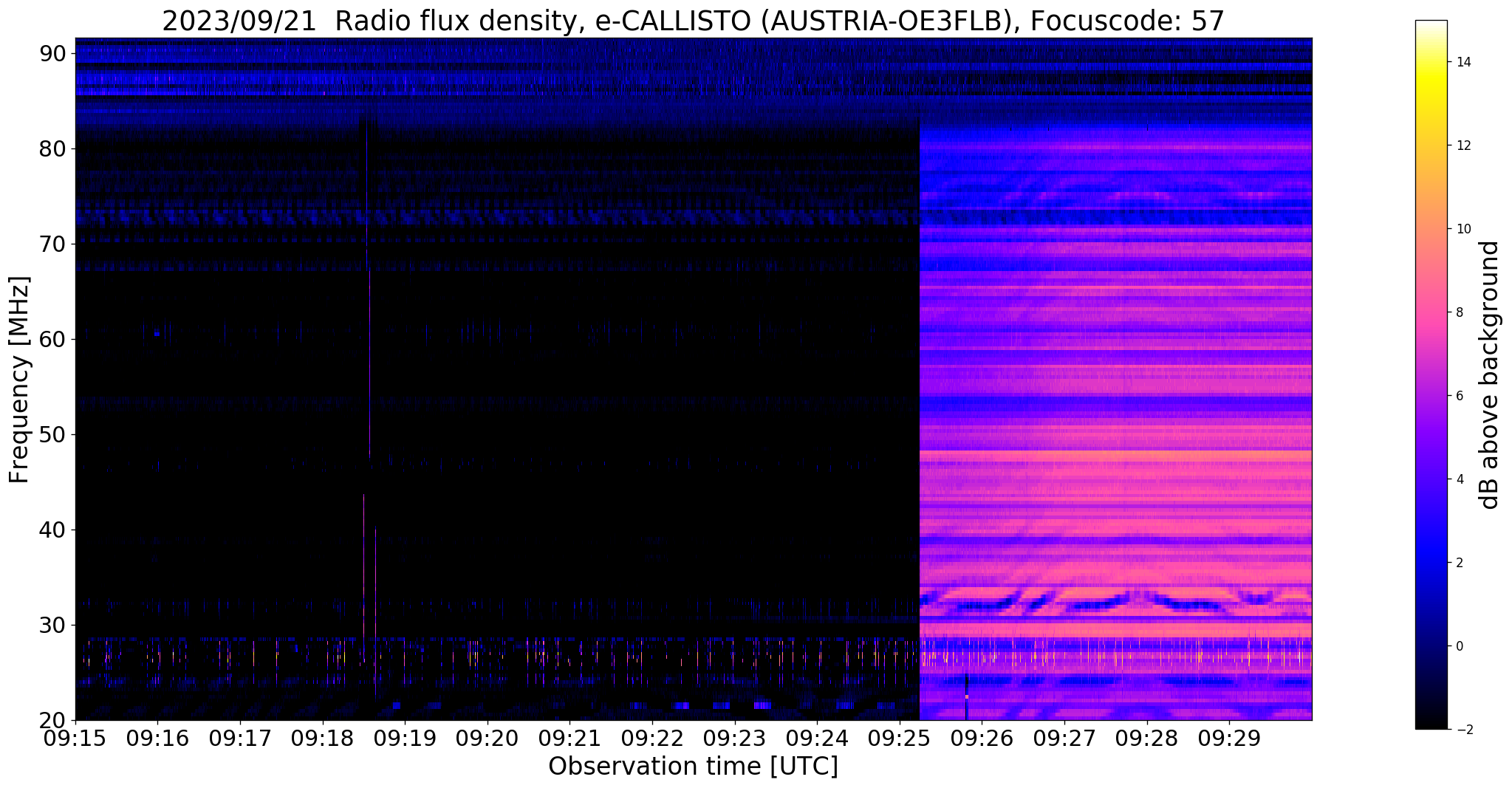
Task: Click the colorbar 10 dB tick label
Action: click(x=1463, y=229)
